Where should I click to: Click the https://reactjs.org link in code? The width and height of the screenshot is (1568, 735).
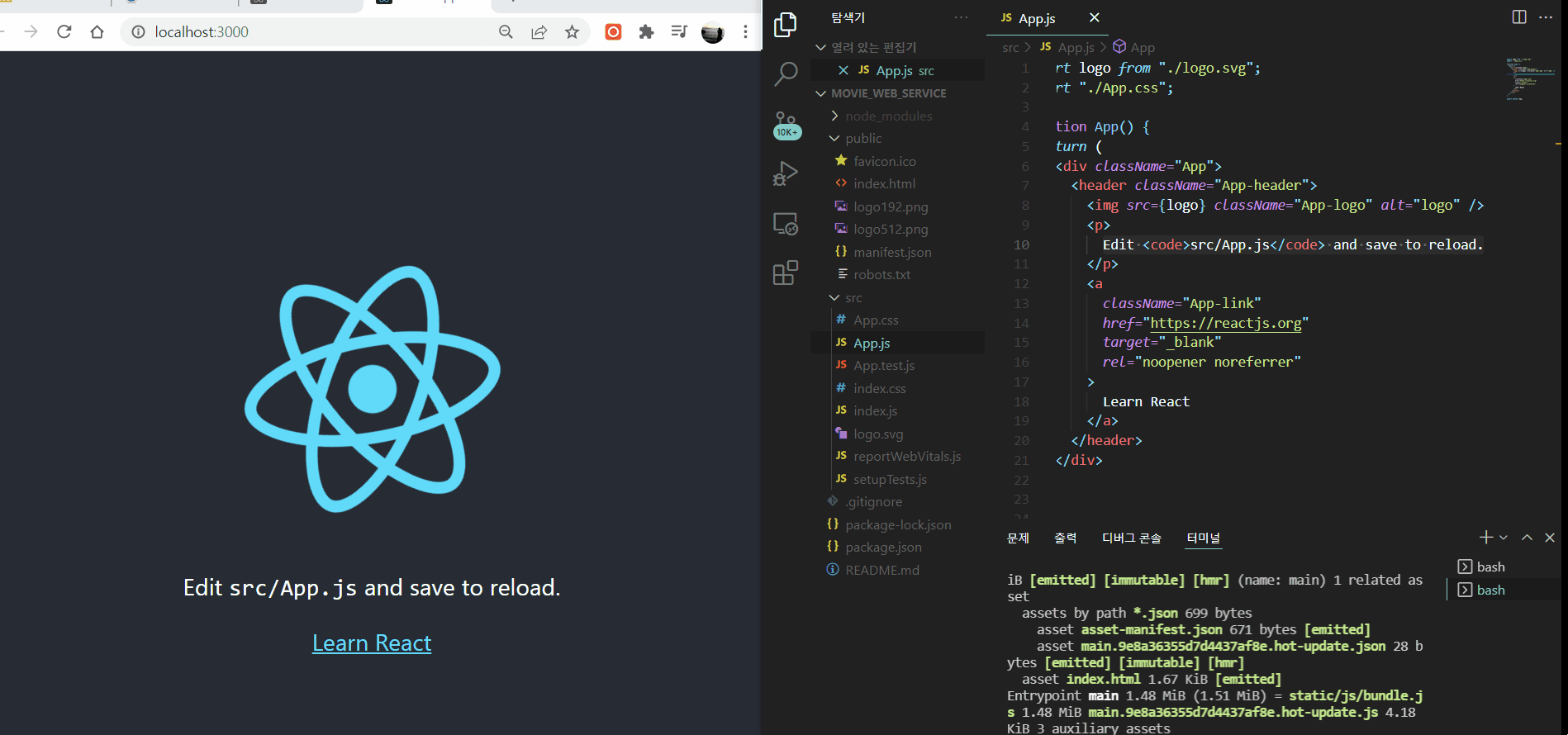1226,323
